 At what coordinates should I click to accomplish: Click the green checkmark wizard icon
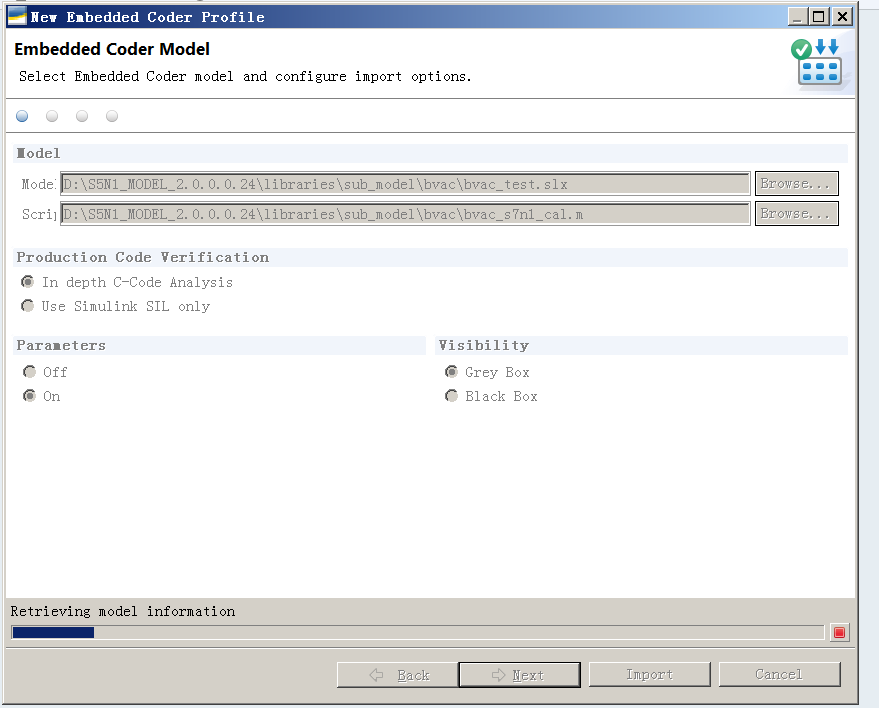coord(800,49)
